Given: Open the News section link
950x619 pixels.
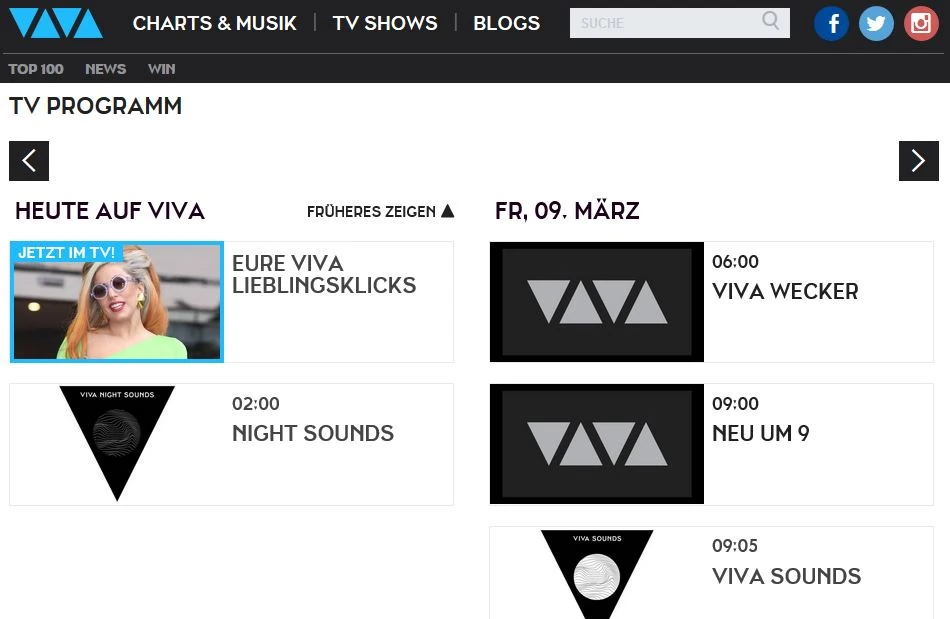Looking at the screenshot, I should coord(105,69).
